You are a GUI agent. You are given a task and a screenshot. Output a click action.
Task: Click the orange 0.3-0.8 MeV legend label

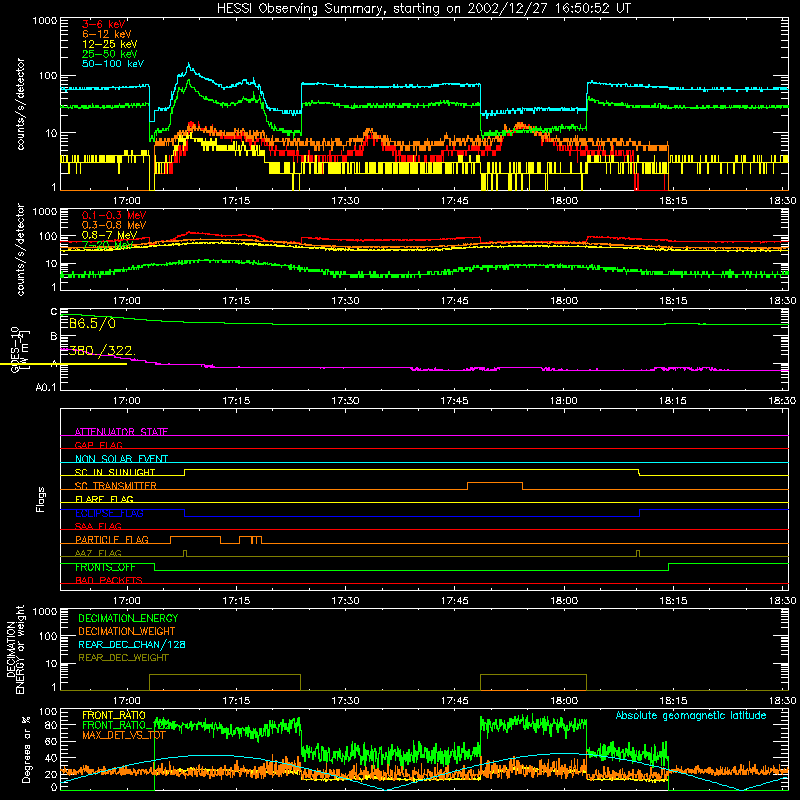[x=114, y=225]
